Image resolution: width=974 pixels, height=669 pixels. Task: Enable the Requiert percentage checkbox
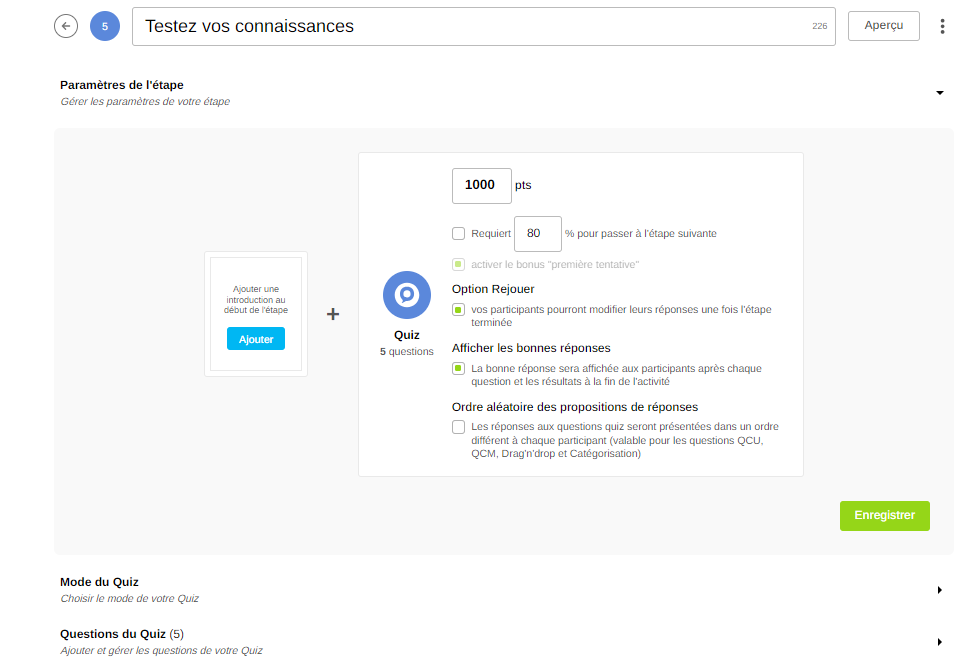click(459, 234)
